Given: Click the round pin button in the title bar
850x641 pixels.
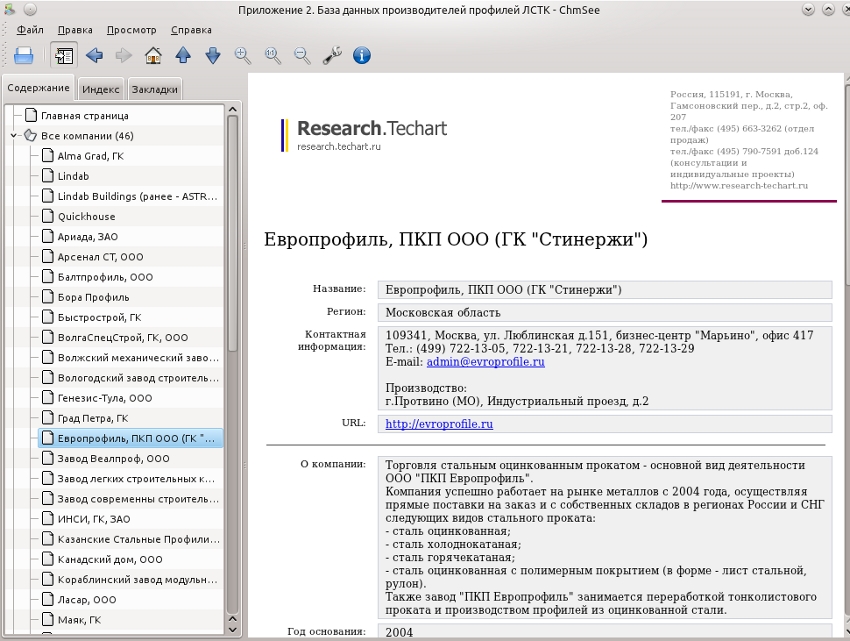Looking at the screenshot, I should point(30,9).
